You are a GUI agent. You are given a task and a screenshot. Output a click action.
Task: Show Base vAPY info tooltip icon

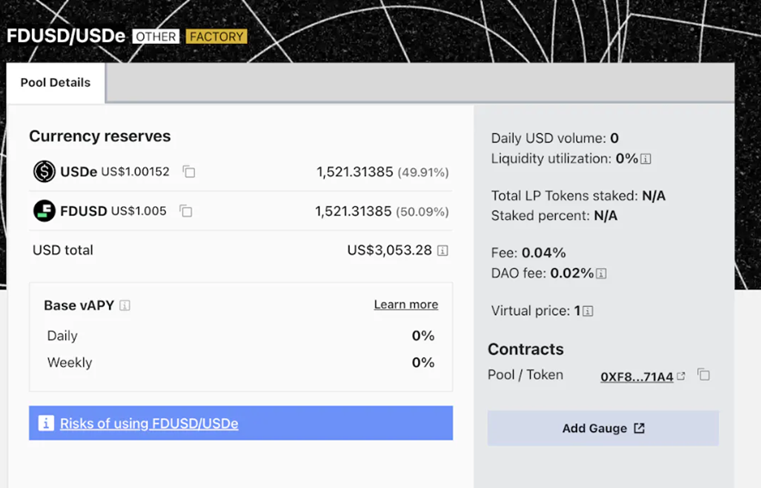tap(125, 305)
